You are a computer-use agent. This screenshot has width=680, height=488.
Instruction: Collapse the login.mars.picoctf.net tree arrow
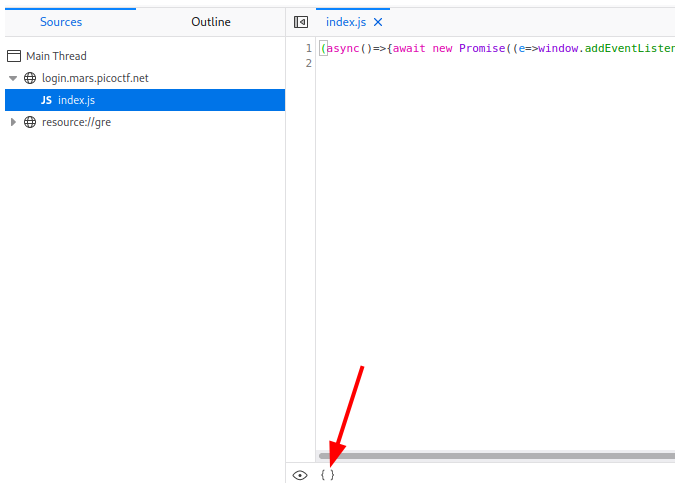click(x=13, y=78)
